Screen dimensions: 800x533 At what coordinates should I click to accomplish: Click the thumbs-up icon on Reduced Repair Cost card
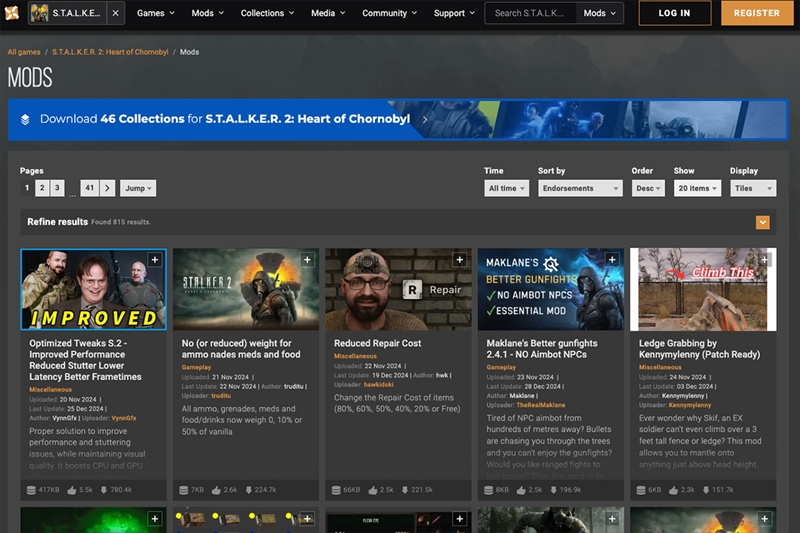click(373, 490)
